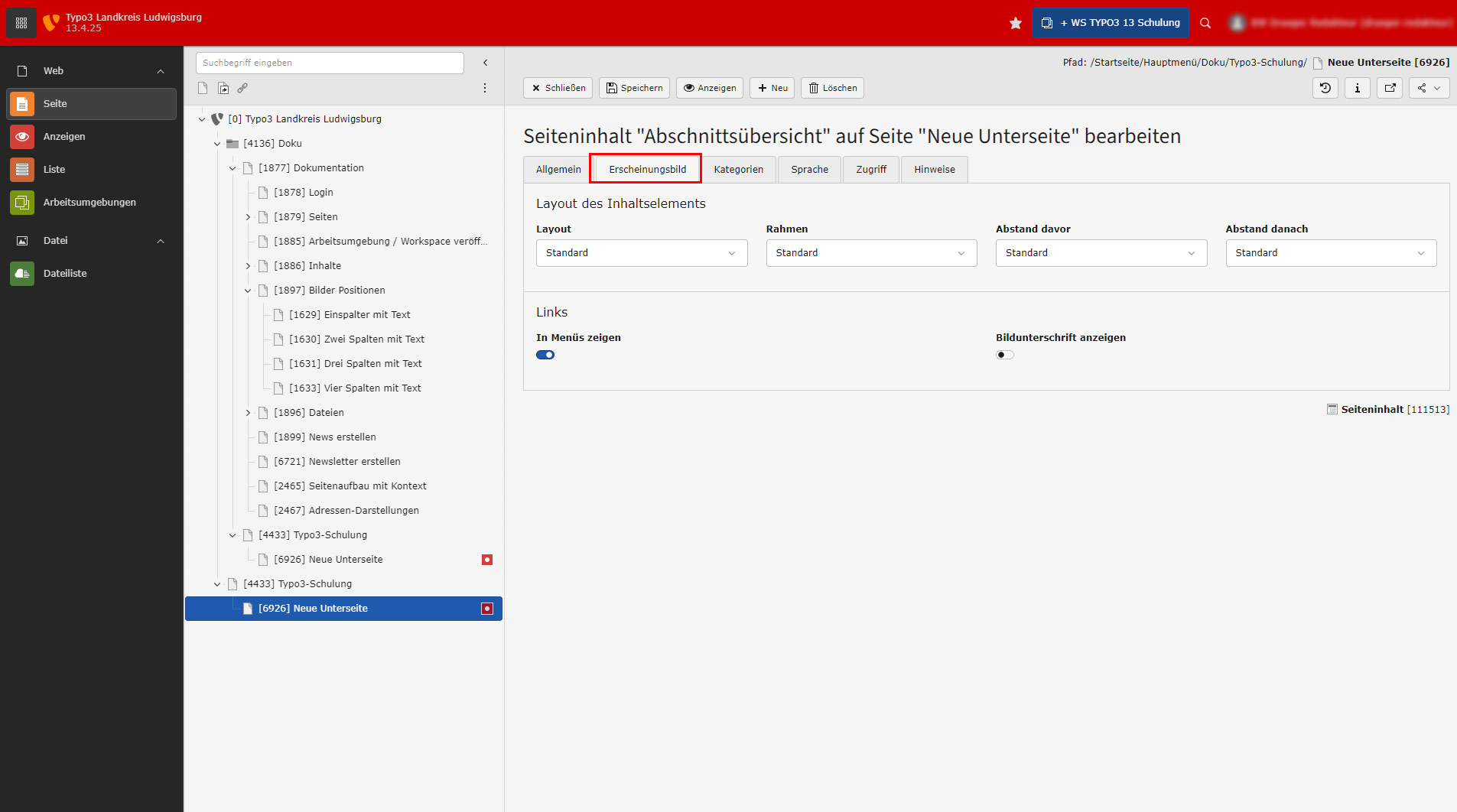Show record information icon

(x=1357, y=88)
